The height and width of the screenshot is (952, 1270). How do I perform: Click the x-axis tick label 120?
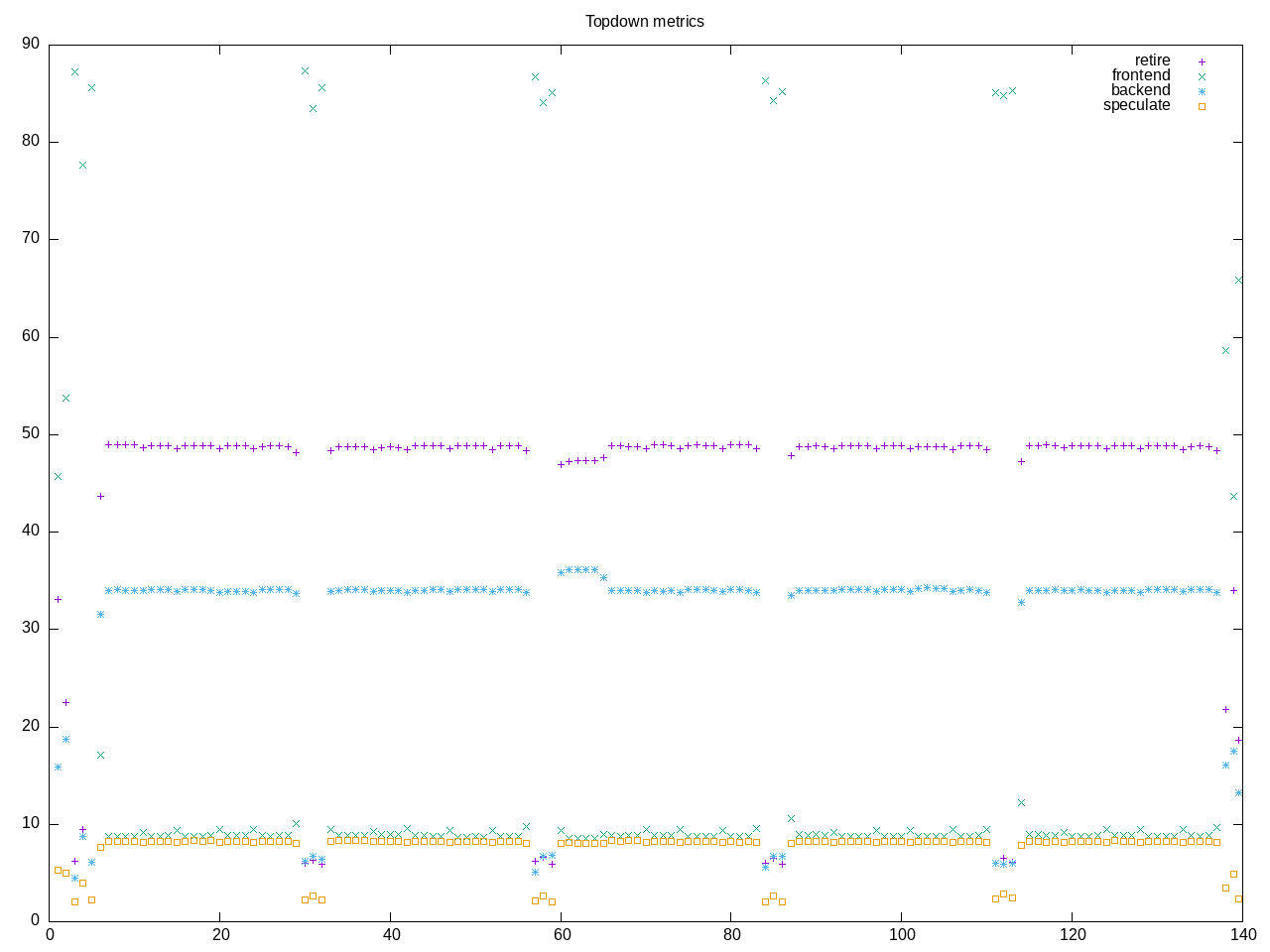coord(1072,935)
